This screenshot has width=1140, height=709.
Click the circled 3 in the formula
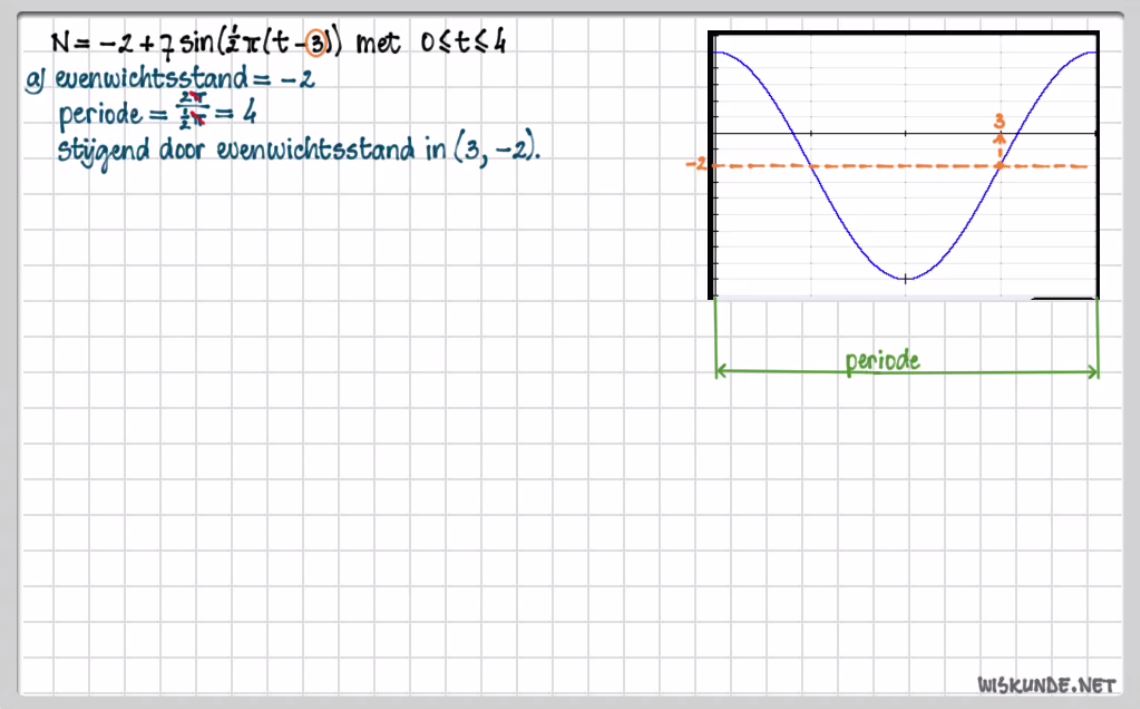[x=316, y=44]
